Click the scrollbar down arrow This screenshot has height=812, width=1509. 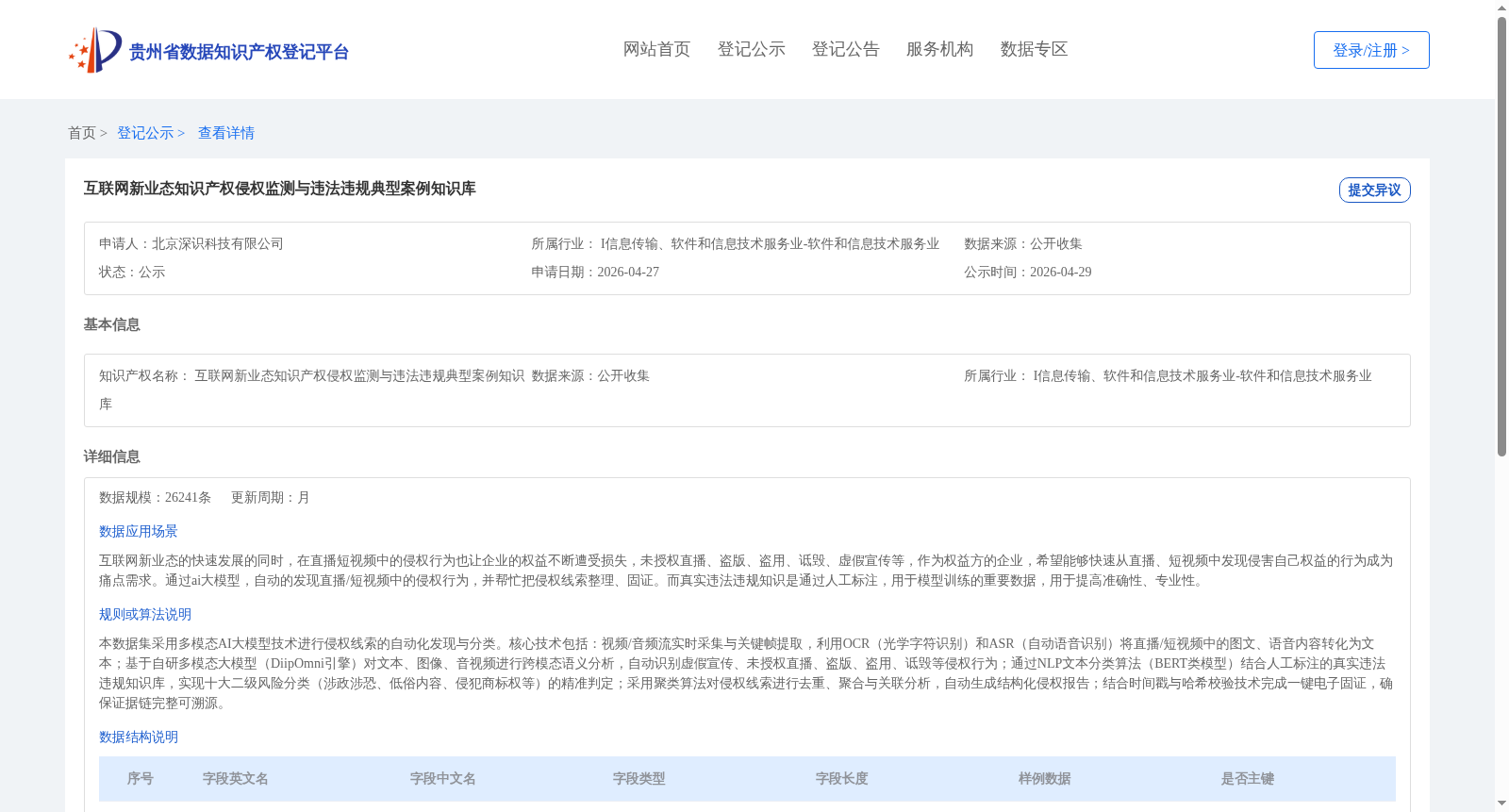coord(1501,804)
